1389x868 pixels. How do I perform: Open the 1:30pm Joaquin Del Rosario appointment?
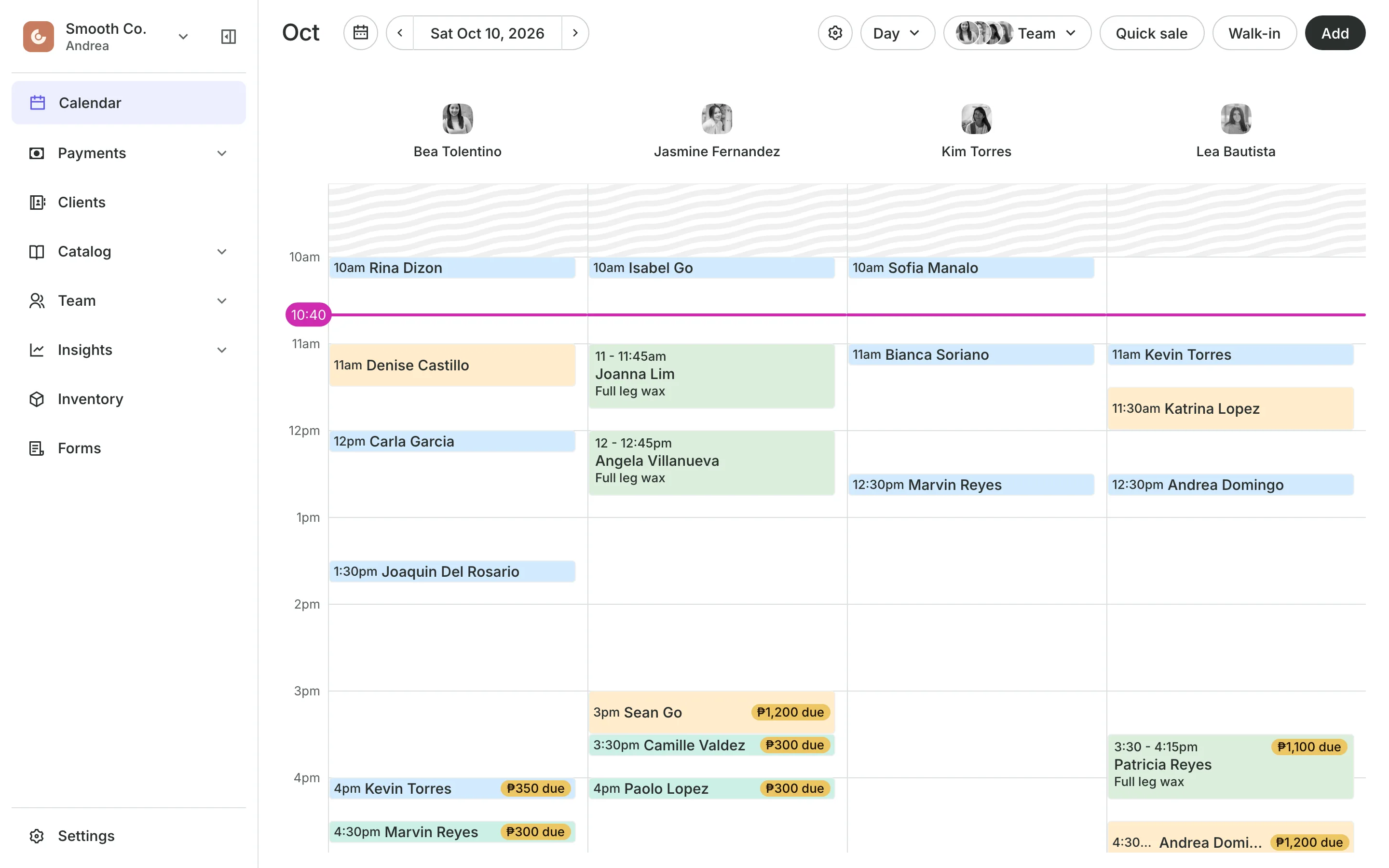(452, 572)
